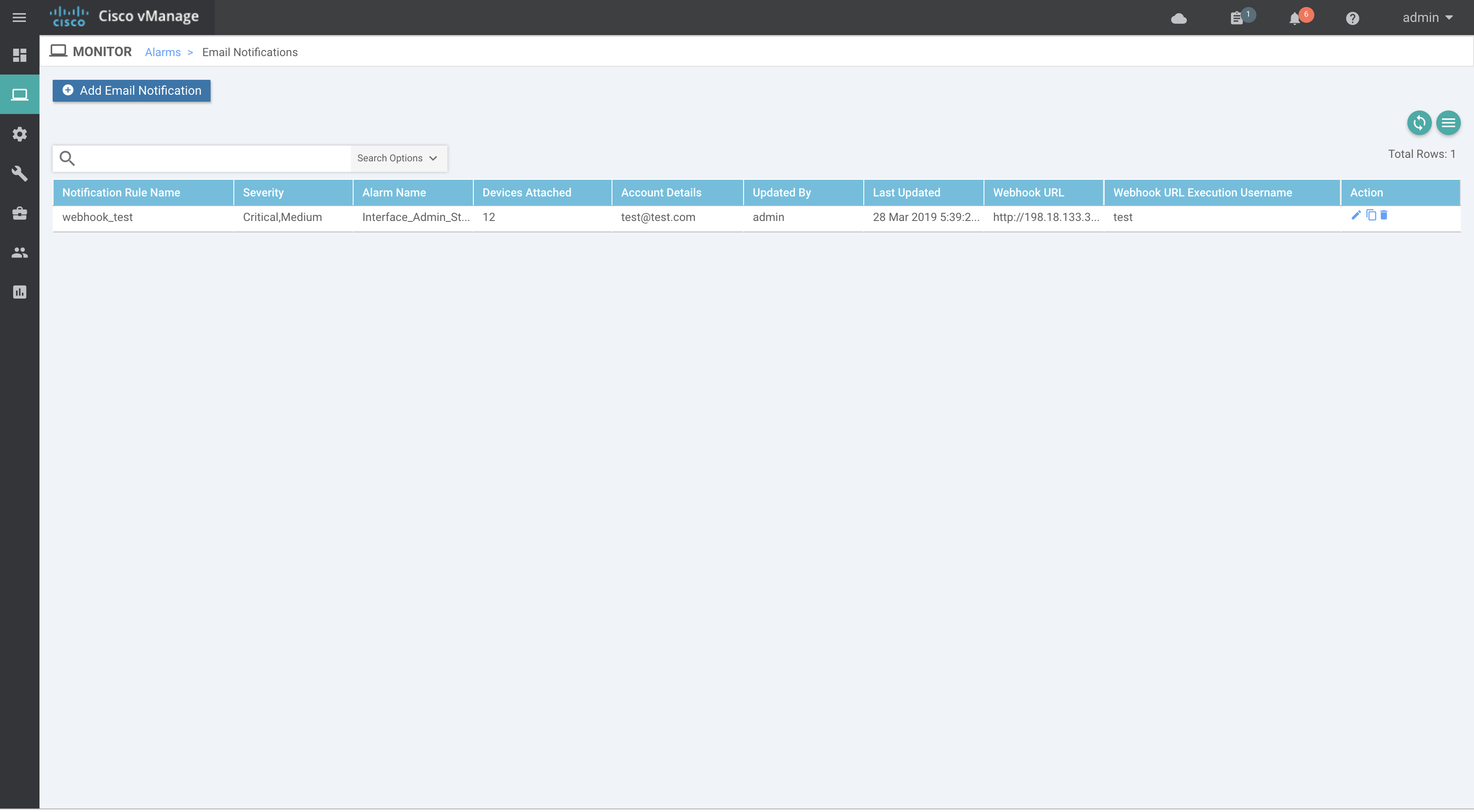Edit the webhook_test notification rule
This screenshot has height=812, width=1474.
click(x=1356, y=215)
